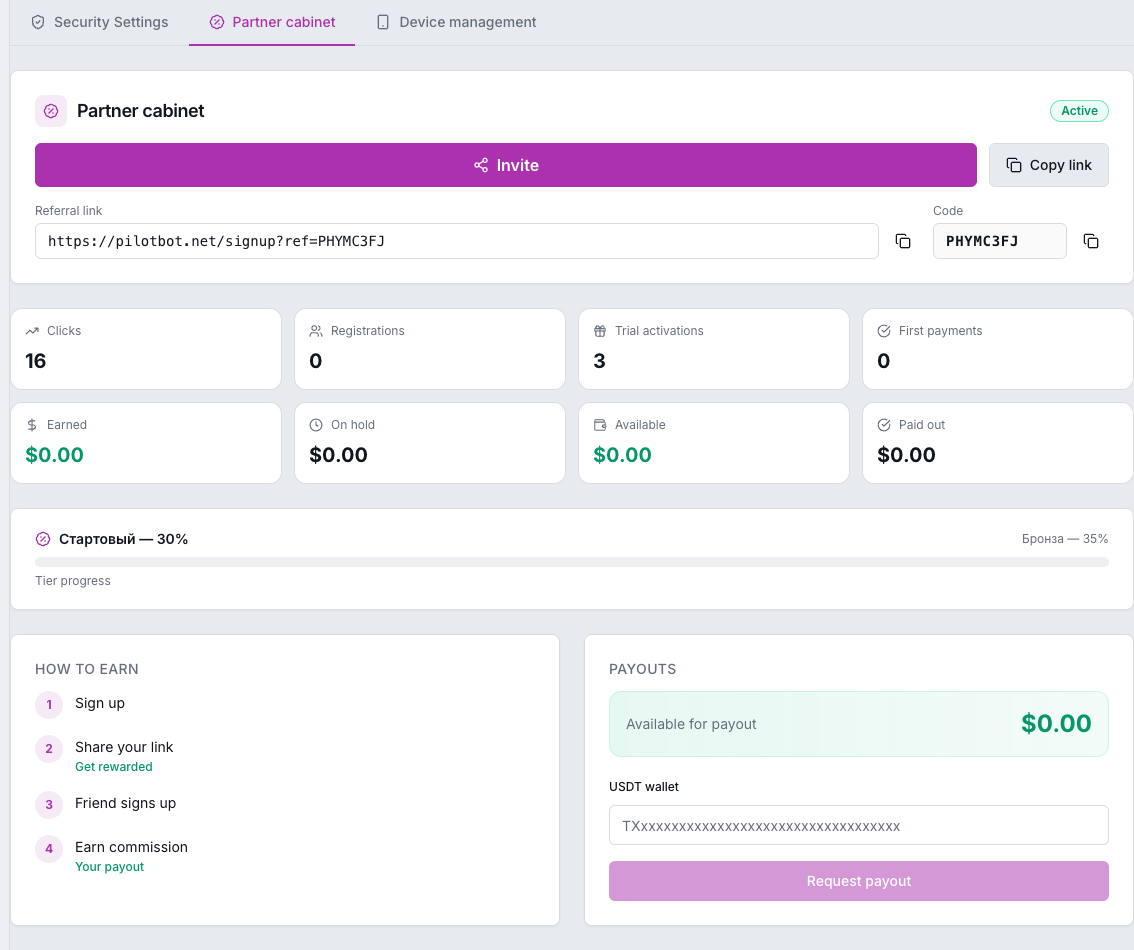
Task: Click the Your payout text
Action: click(109, 866)
